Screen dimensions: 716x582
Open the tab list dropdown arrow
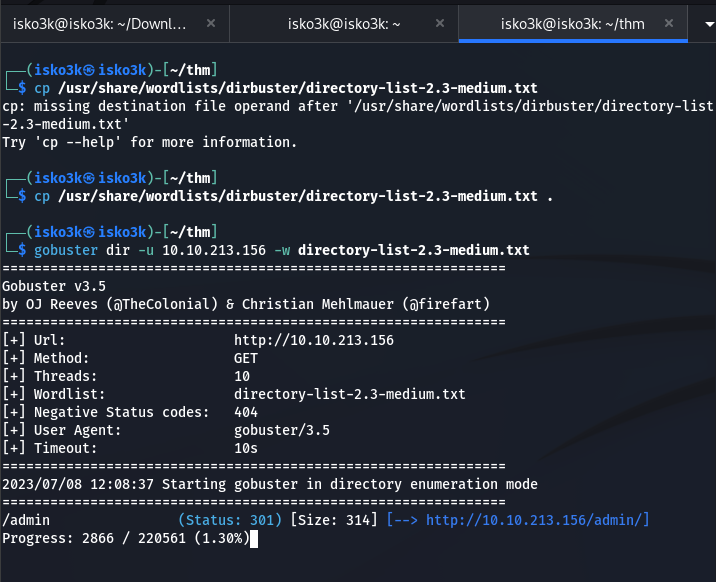pos(700,21)
